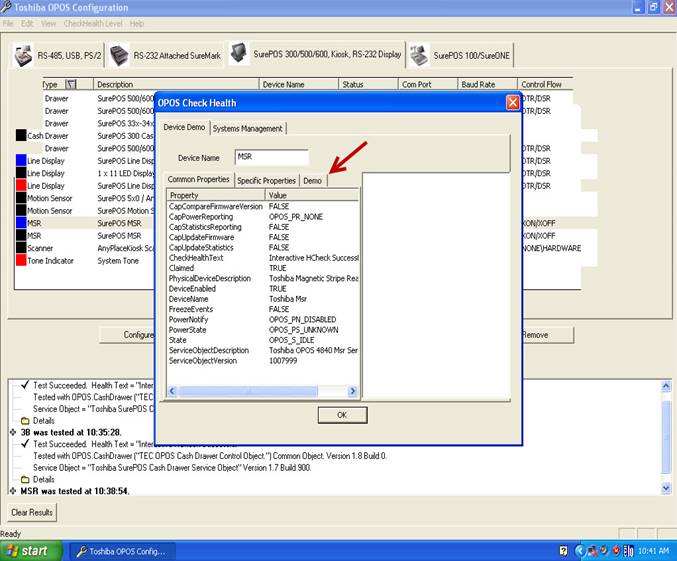Click the red square beside Motion Sensor

(x=21, y=198)
